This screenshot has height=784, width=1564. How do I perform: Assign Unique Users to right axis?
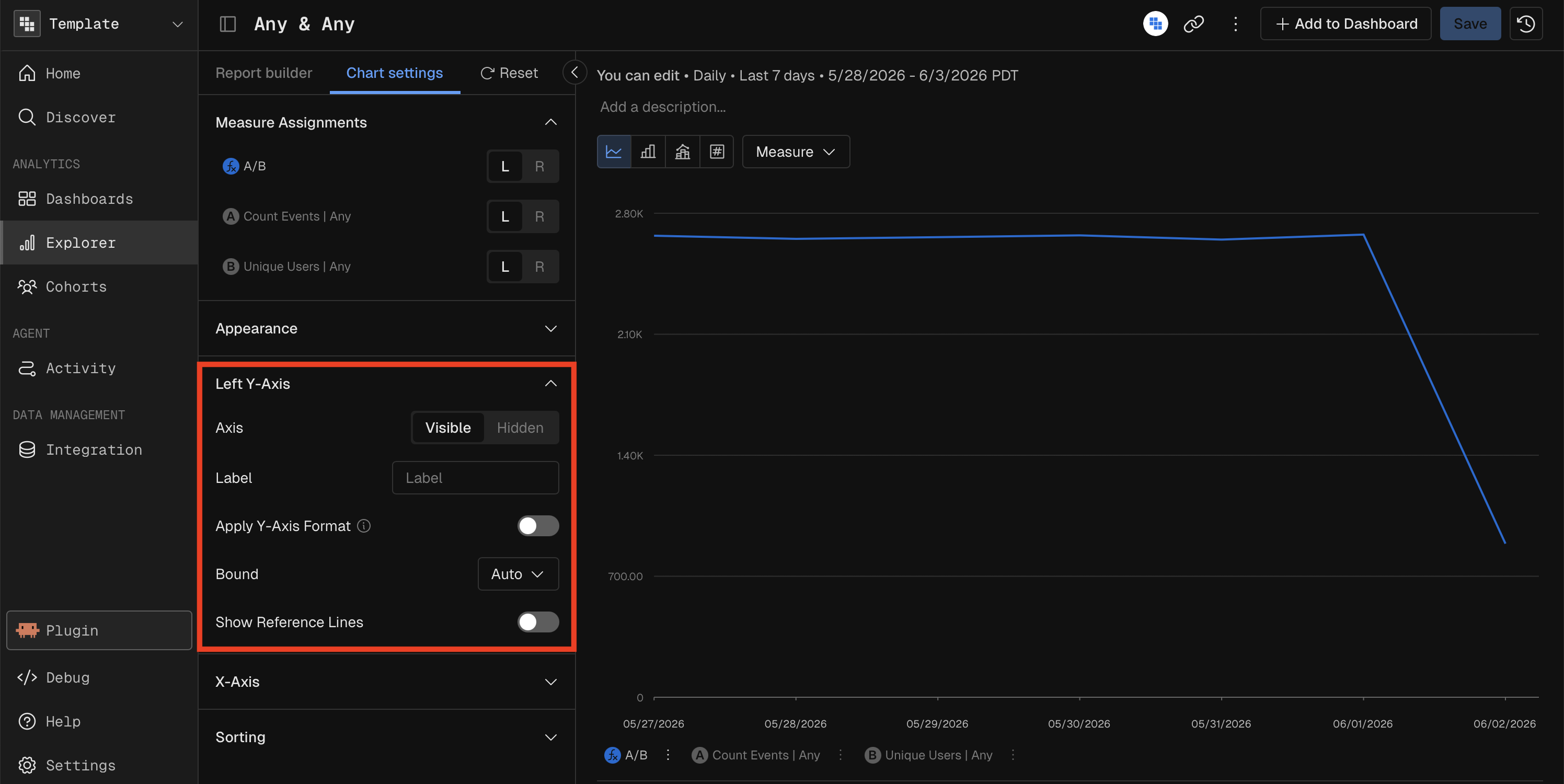539,267
